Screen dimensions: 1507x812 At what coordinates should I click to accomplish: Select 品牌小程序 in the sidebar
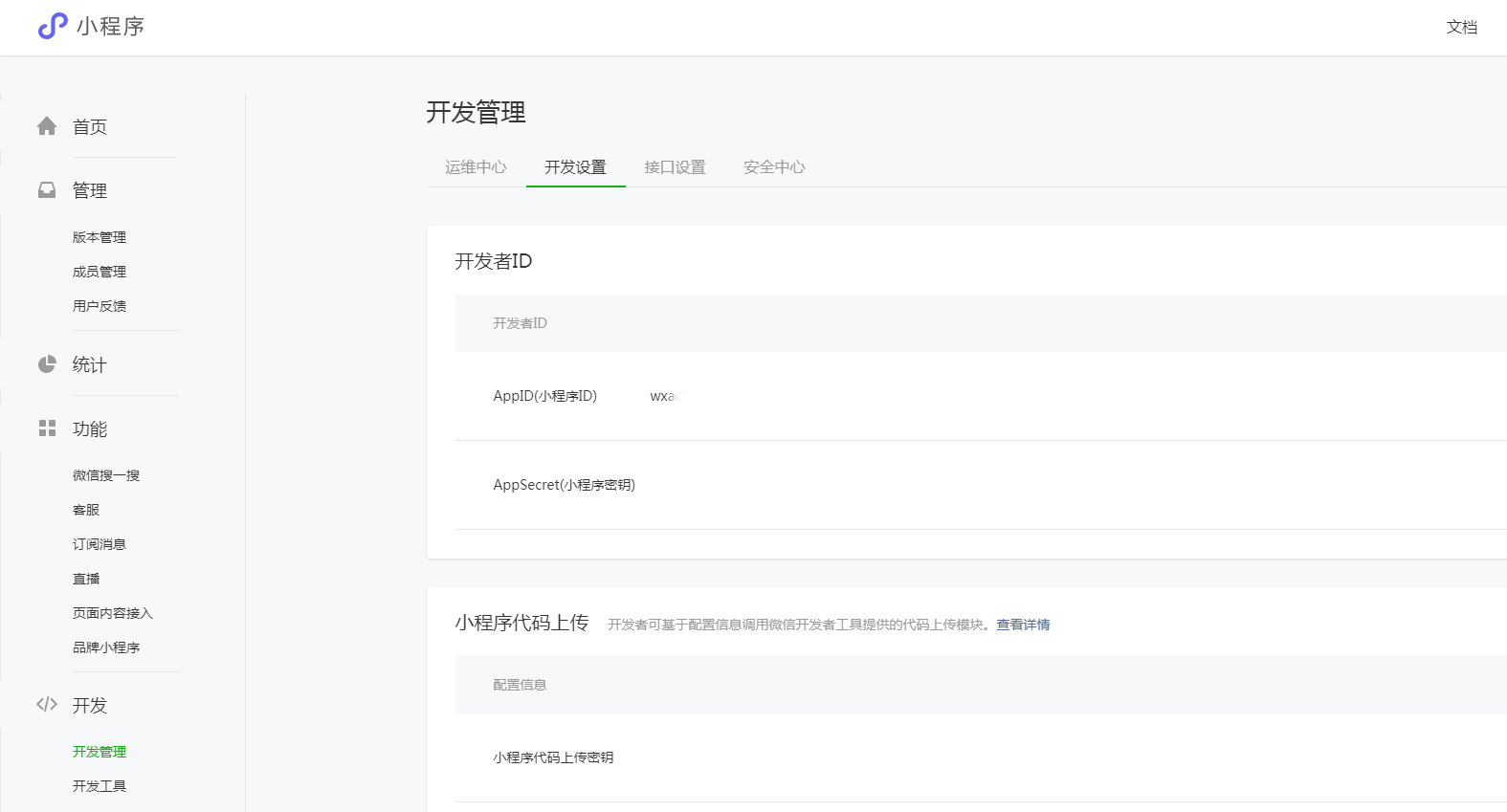pos(106,647)
